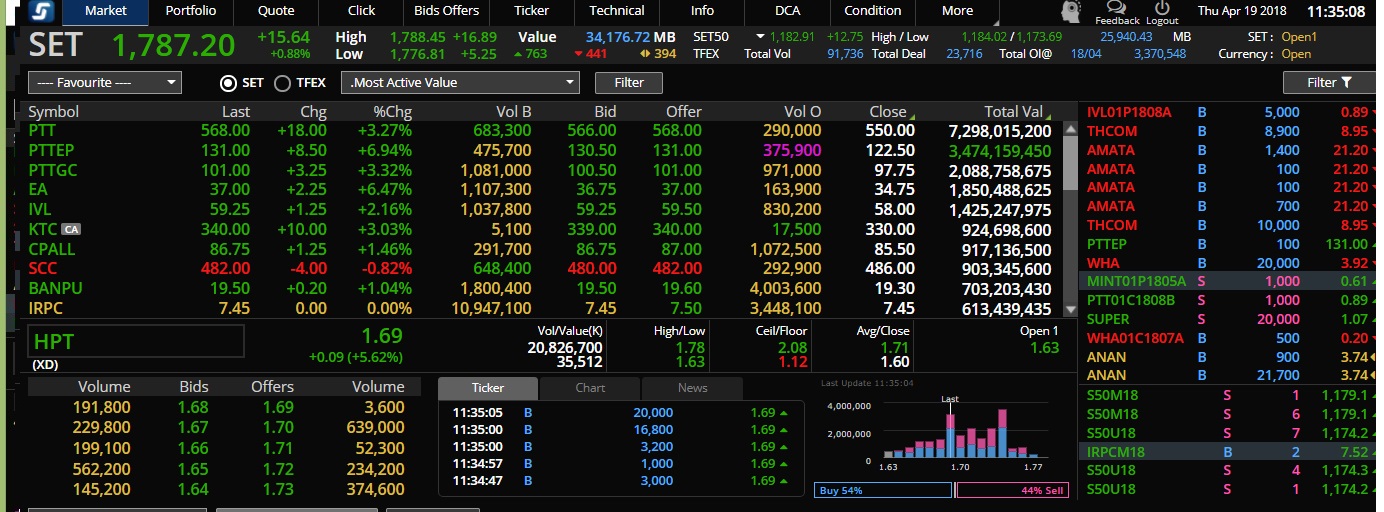This screenshot has width=1384, height=512.
Task: Click the SET50 index label
Action: click(710, 37)
